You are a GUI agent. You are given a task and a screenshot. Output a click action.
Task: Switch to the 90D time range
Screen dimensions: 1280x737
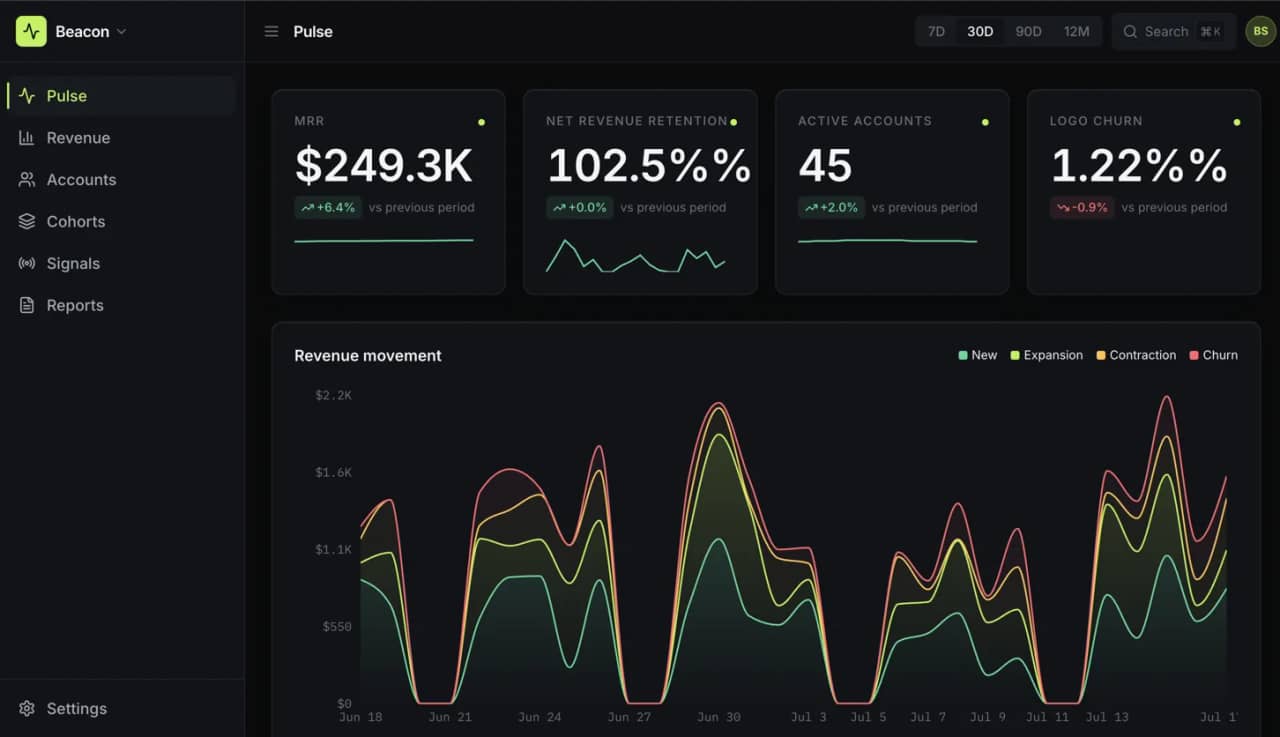click(1028, 31)
